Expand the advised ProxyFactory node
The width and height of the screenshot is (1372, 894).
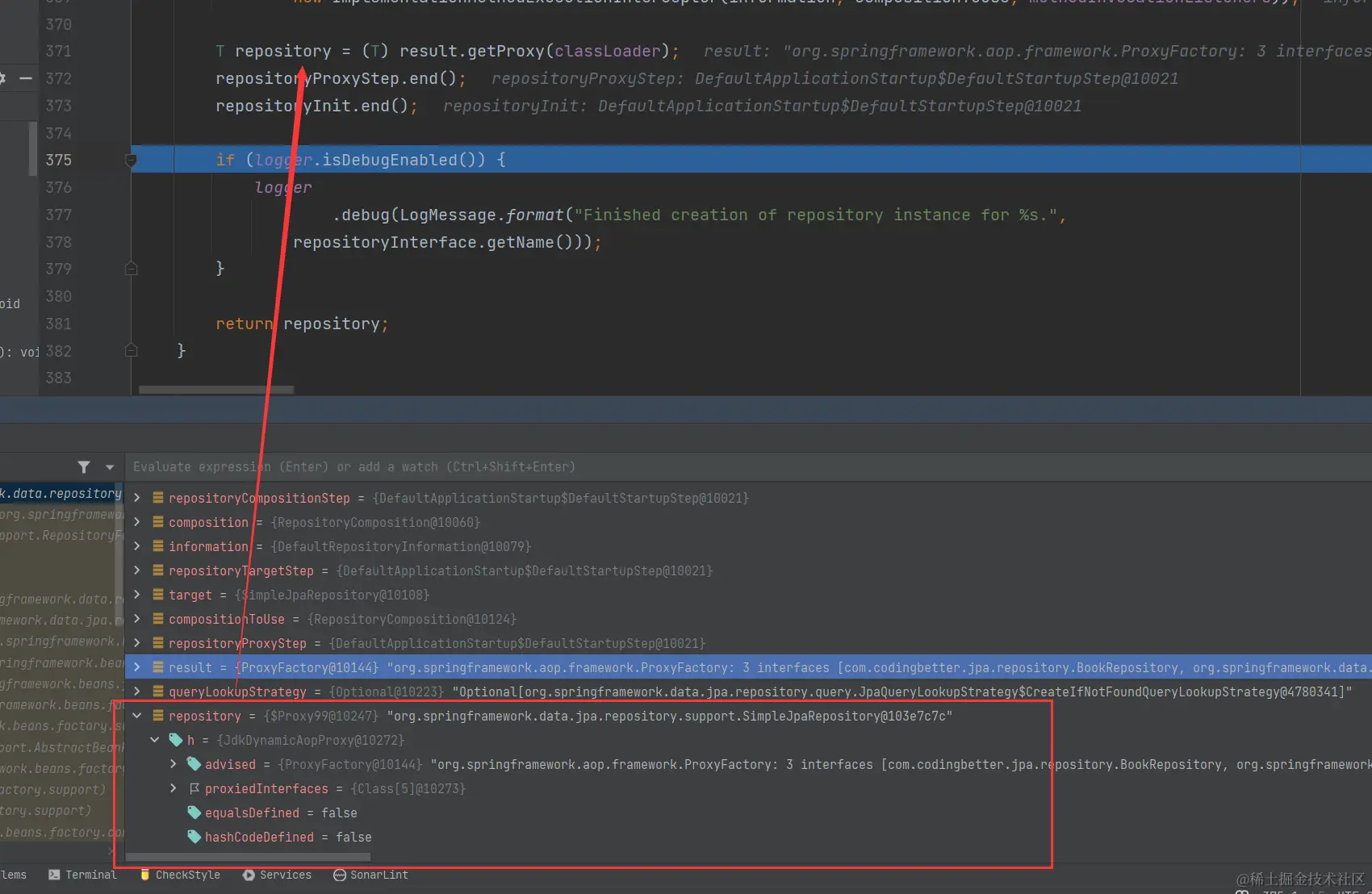(173, 764)
